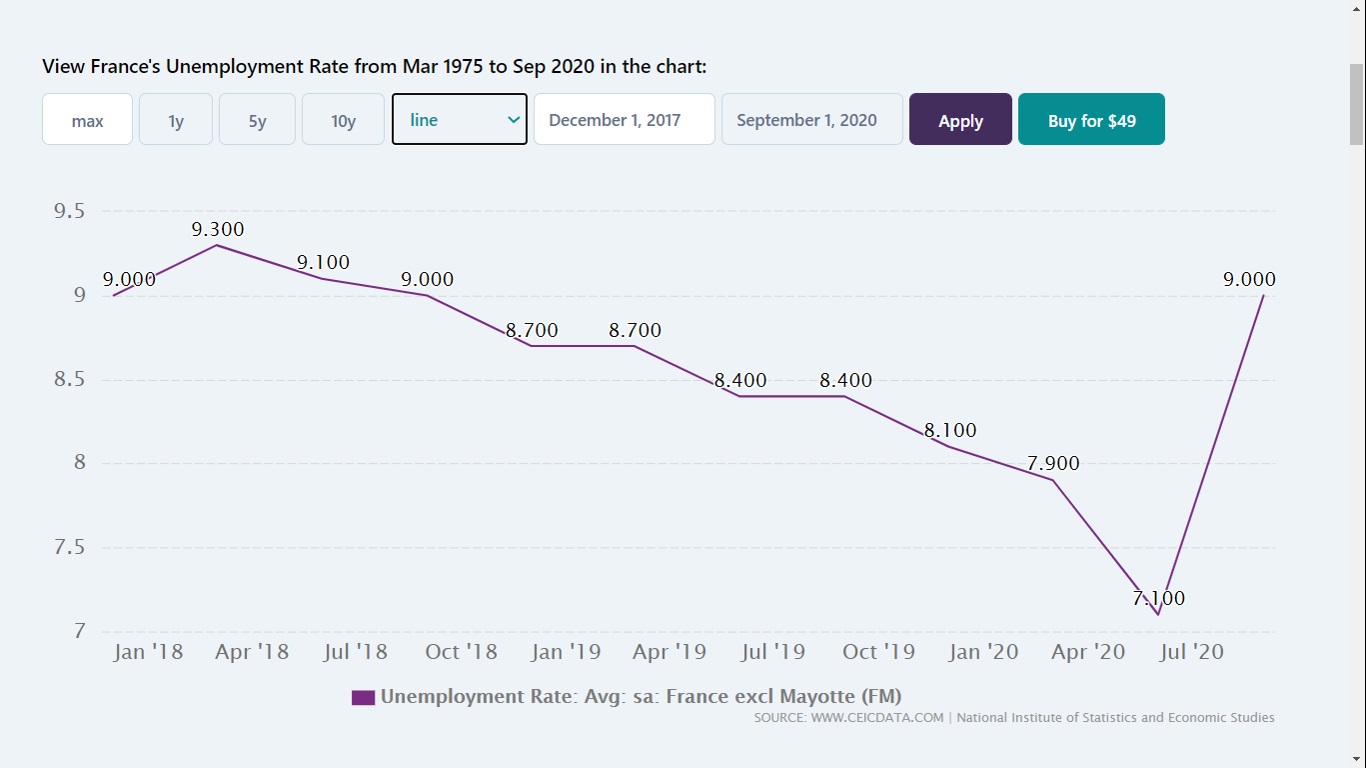Click the 9.300 data point label
This screenshot has height=768, width=1366.
tap(218, 229)
